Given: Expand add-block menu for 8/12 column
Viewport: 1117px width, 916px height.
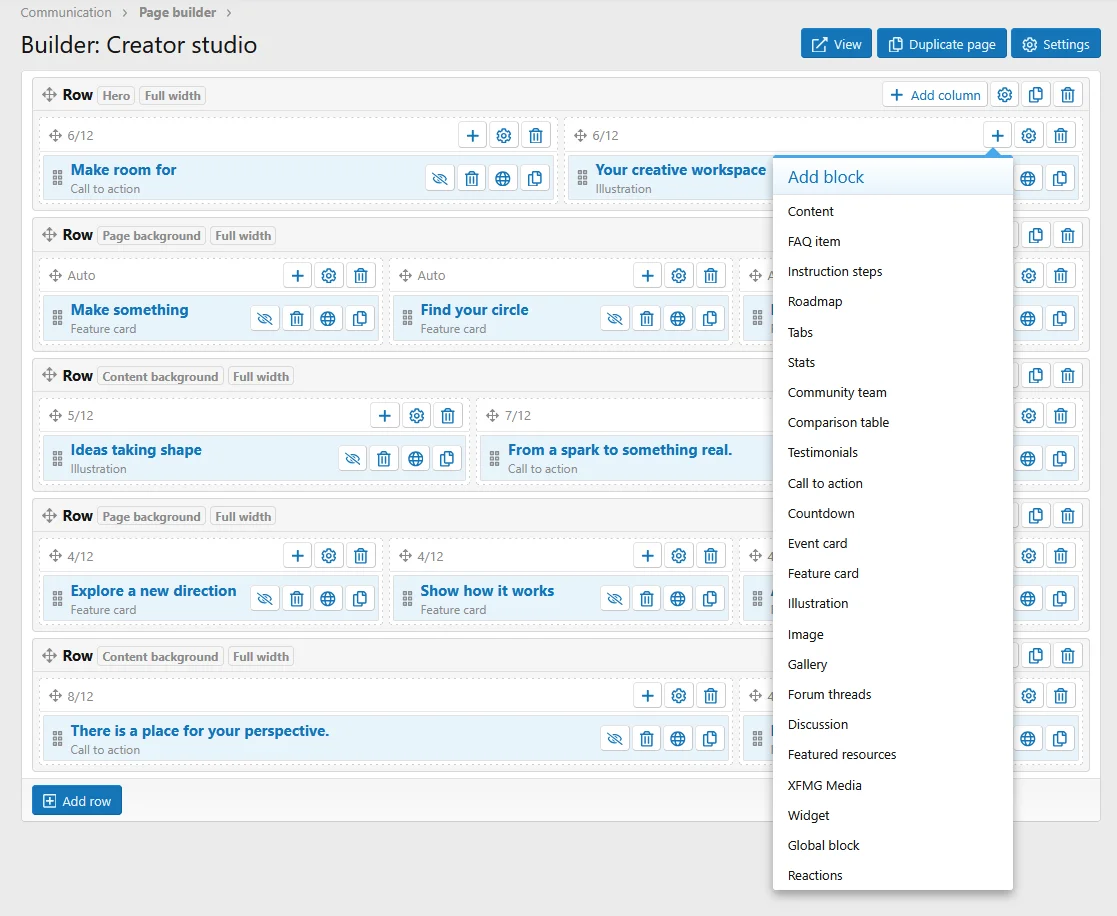Looking at the screenshot, I should pos(648,696).
